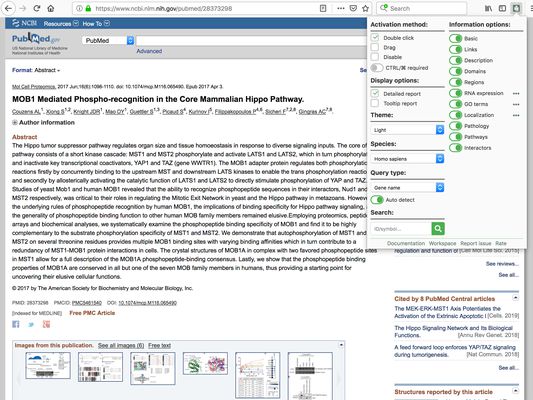Check the Disable activation checkbox
This screenshot has height=400, width=533.
tap(375, 57)
